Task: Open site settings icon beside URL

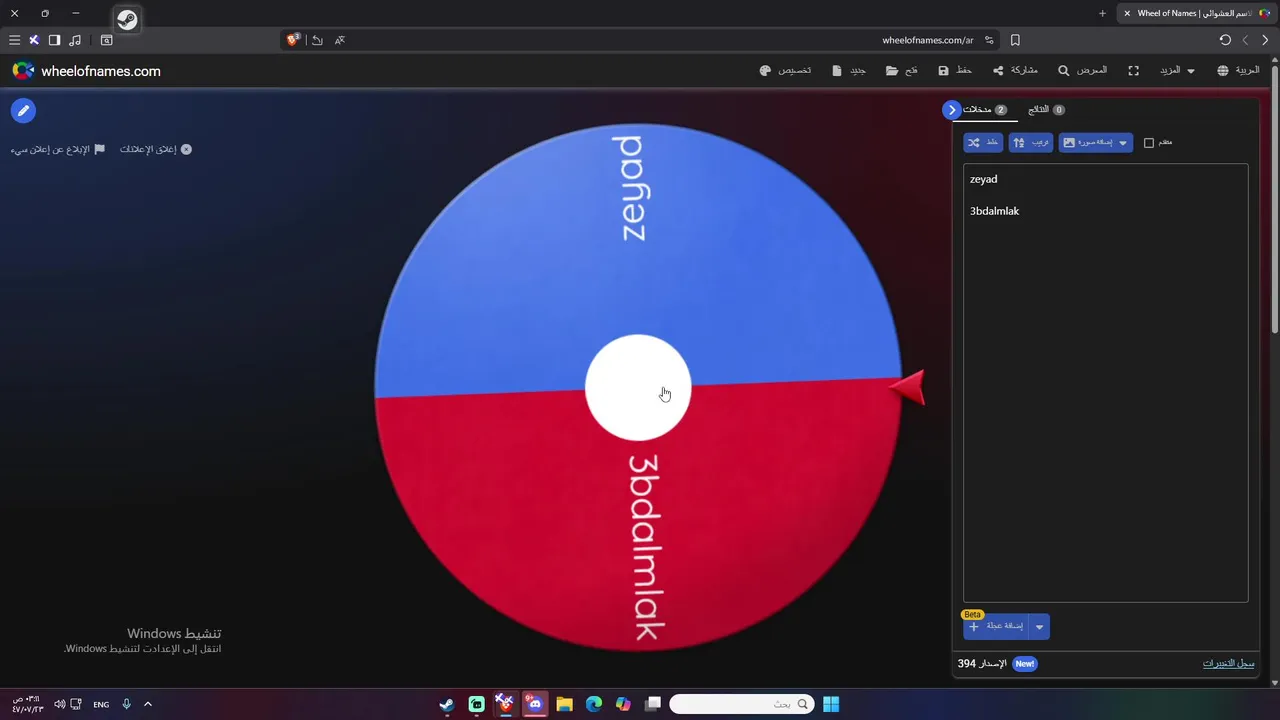Action: click(989, 40)
